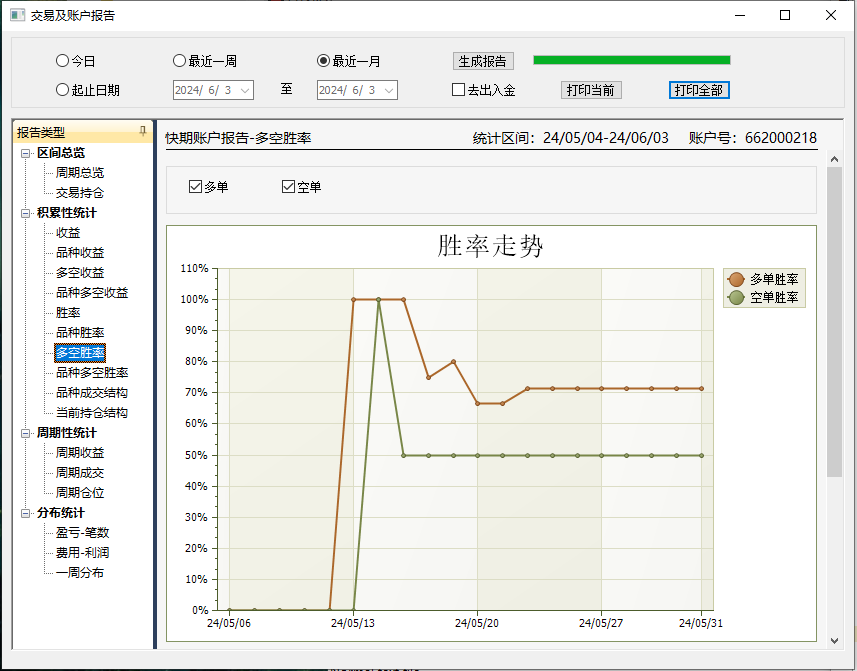The height and width of the screenshot is (671, 857).
Task: Open the start date dropdown
Action: click(245, 90)
